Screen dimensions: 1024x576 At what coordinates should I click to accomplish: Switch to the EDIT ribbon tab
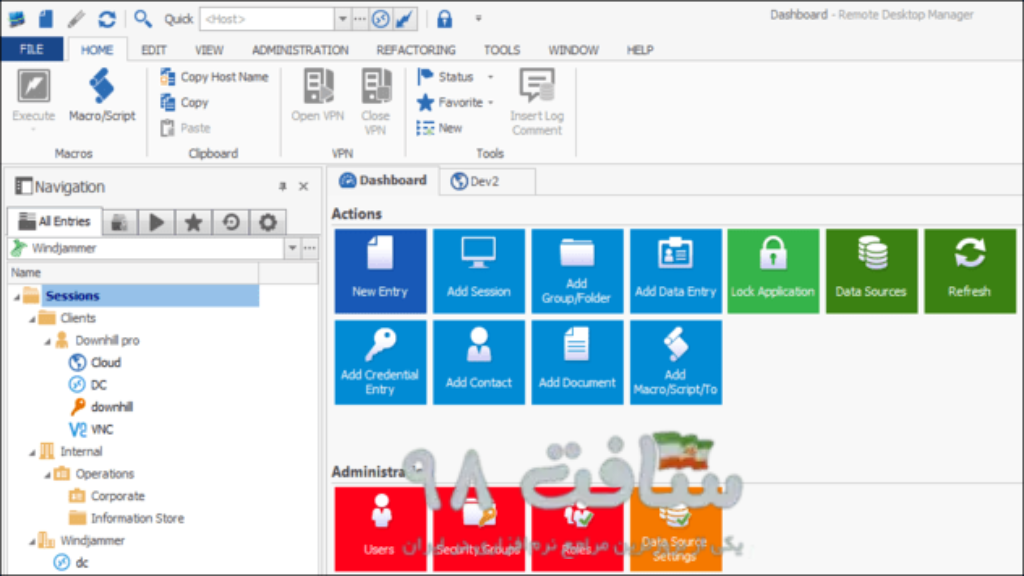pyautogui.click(x=154, y=50)
